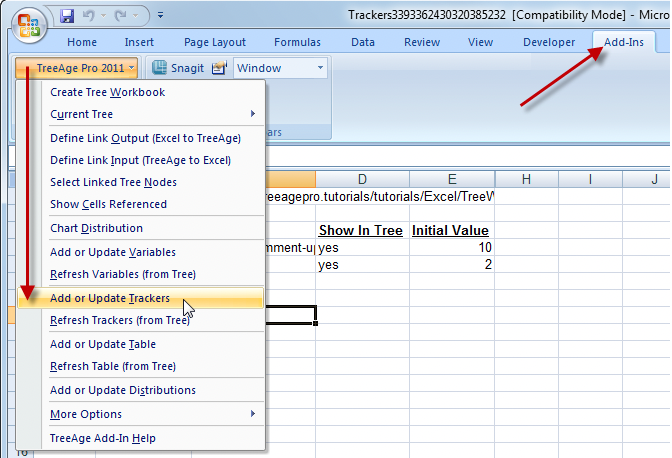Click Select Linked Tree Nodes
Viewport: 672px width, 458px height.
141,182
